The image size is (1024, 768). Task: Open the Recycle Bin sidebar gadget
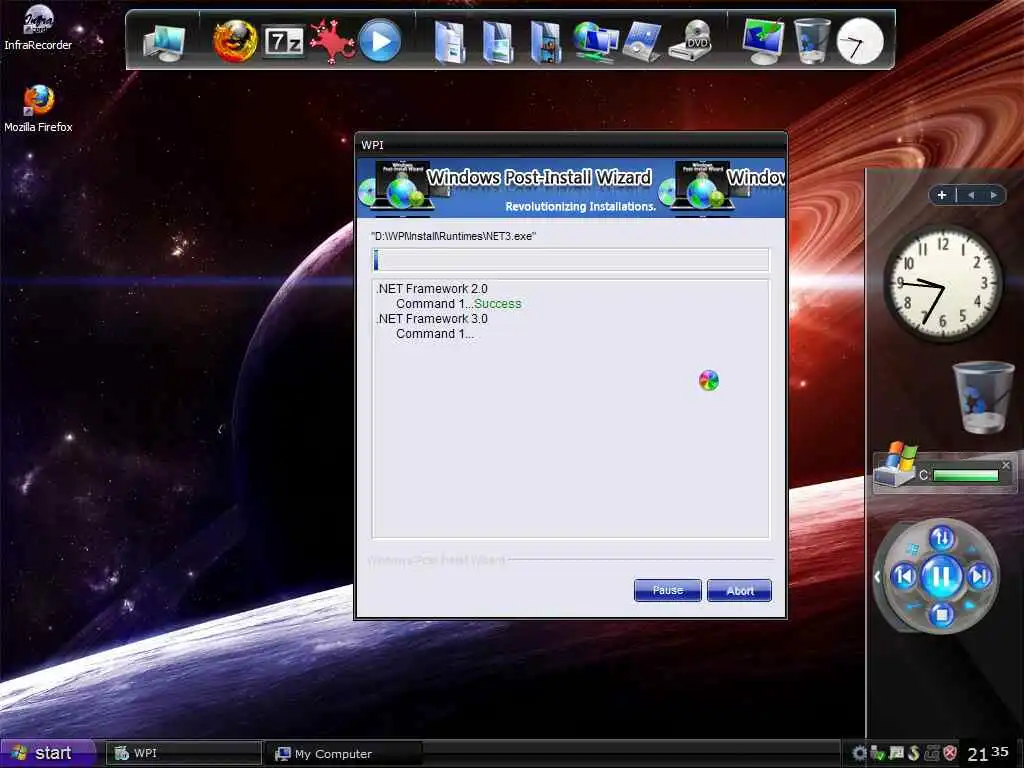point(983,397)
